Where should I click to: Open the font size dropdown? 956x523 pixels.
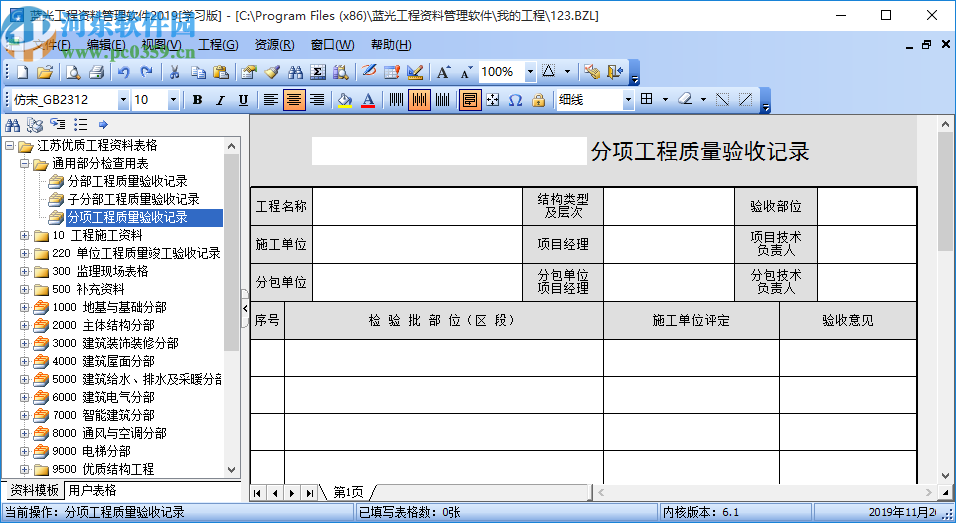[x=173, y=100]
